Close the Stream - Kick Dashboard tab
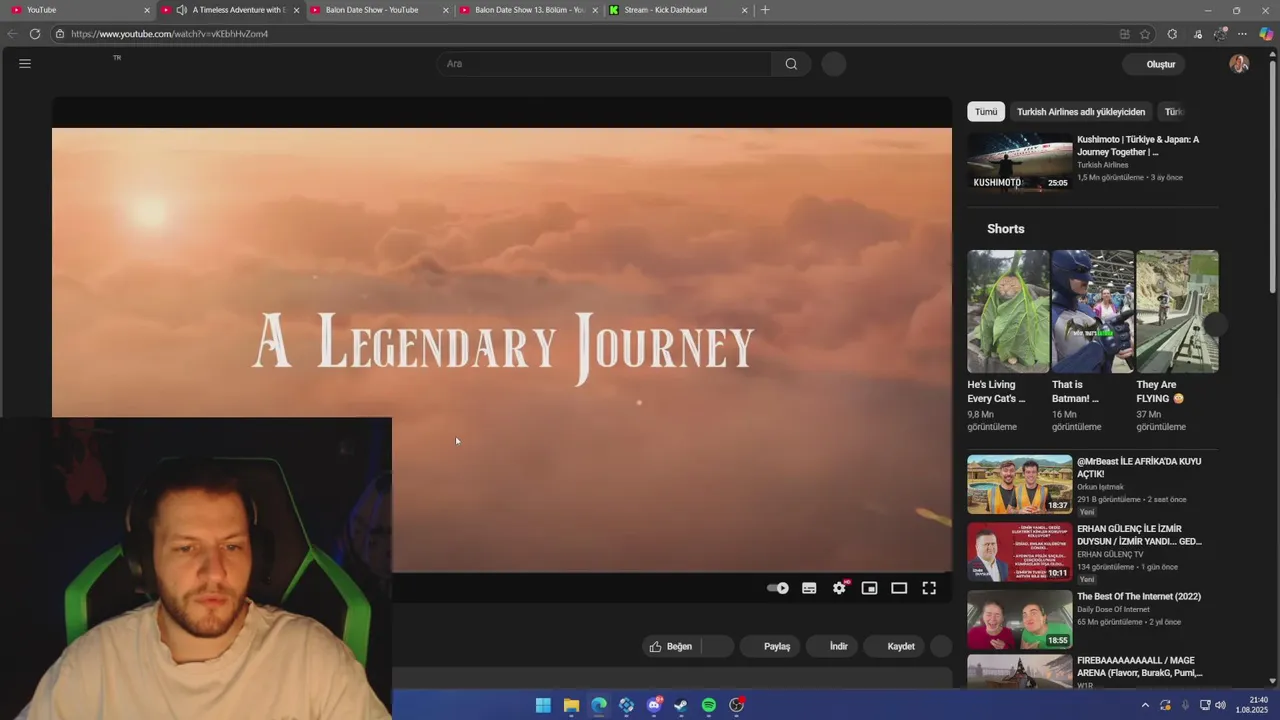 (744, 10)
